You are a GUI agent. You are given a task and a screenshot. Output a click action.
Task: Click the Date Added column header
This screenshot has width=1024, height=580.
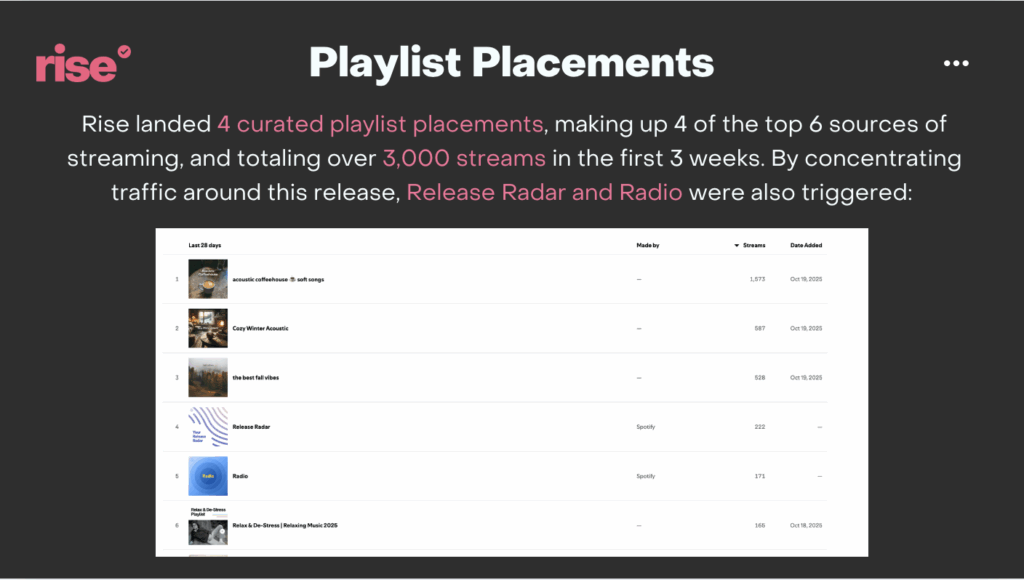pos(806,245)
